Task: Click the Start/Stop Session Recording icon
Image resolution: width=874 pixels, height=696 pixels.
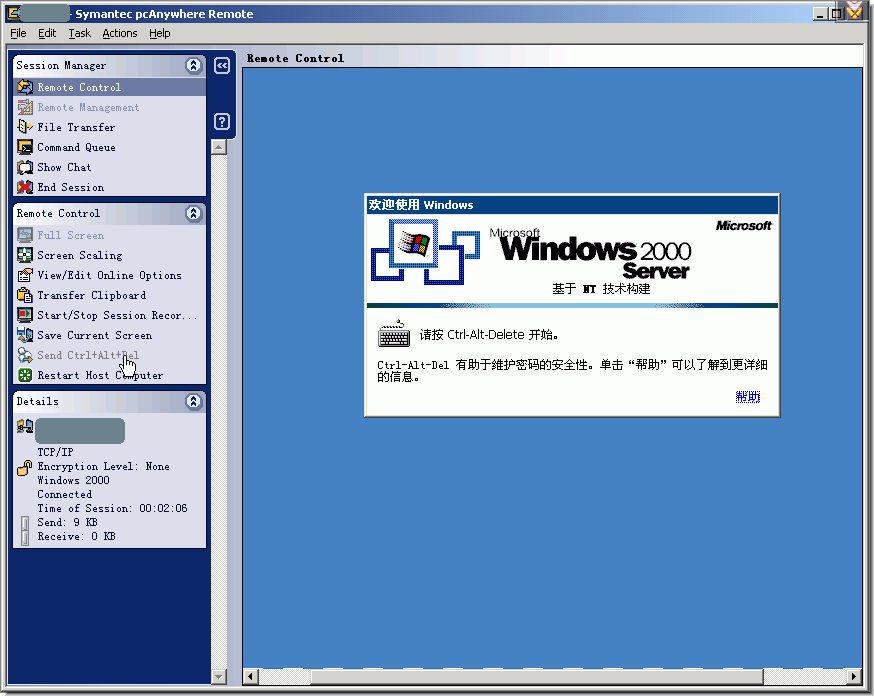Action: pyautogui.click(x=25, y=315)
